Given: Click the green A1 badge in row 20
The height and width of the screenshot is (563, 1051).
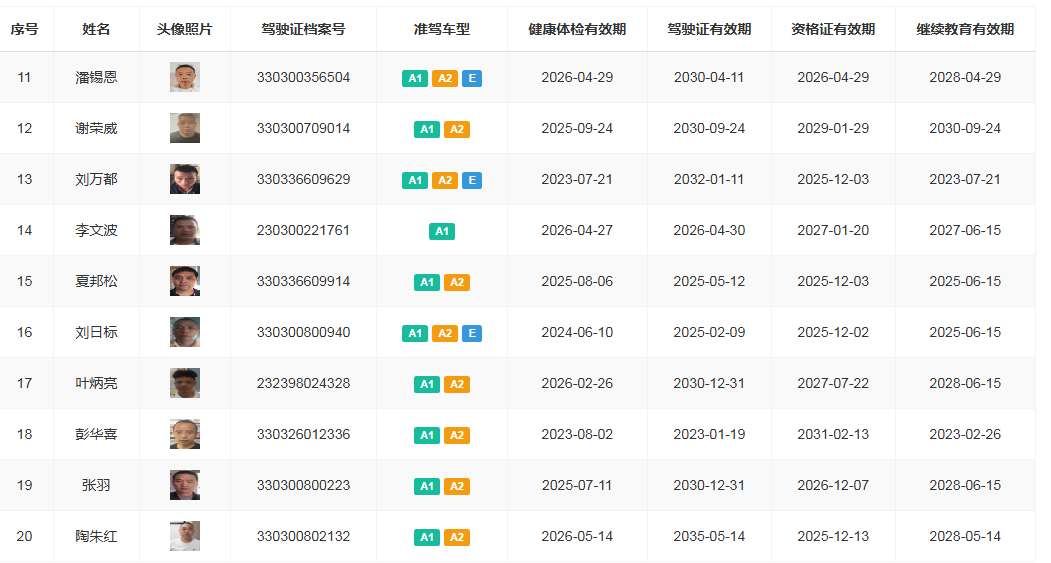Looking at the screenshot, I should [427, 537].
